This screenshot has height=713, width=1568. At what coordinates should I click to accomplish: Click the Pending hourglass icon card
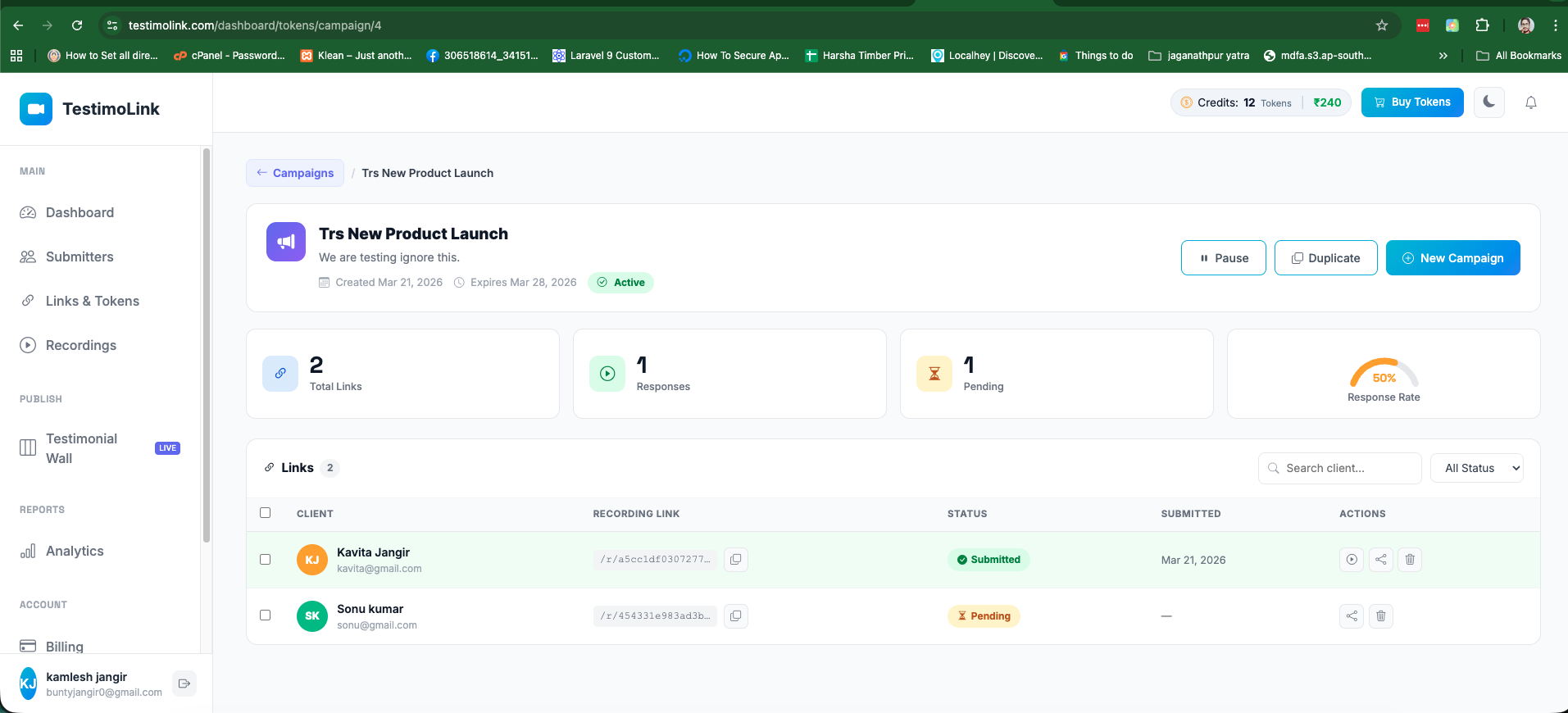934,374
